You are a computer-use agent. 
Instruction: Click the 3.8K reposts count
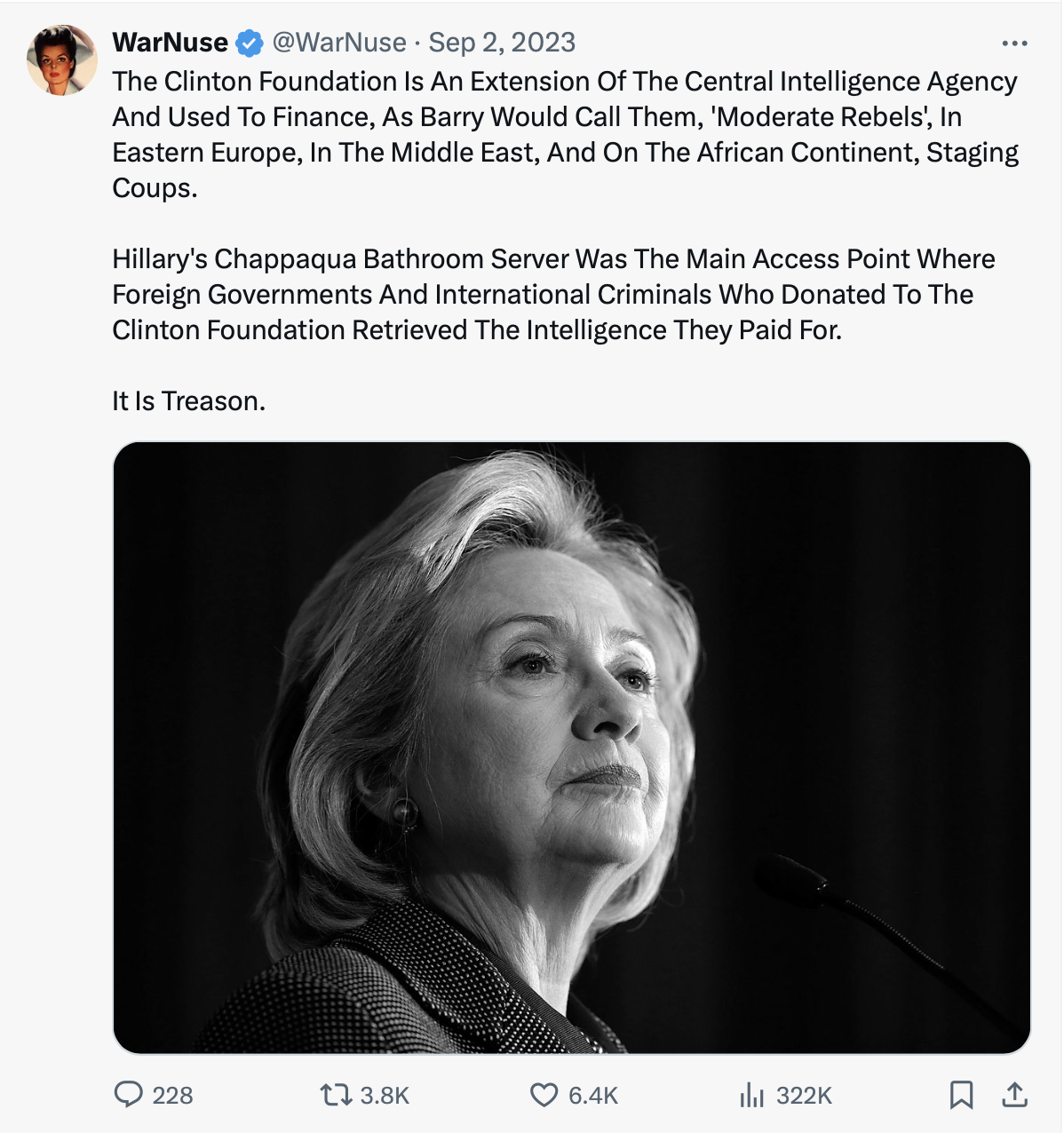385,1096
